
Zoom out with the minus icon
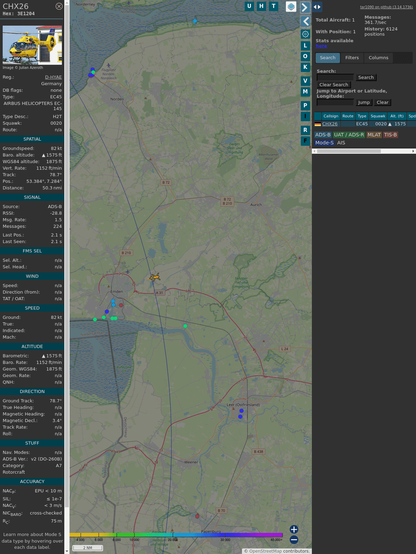pyautogui.click(x=294, y=540)
